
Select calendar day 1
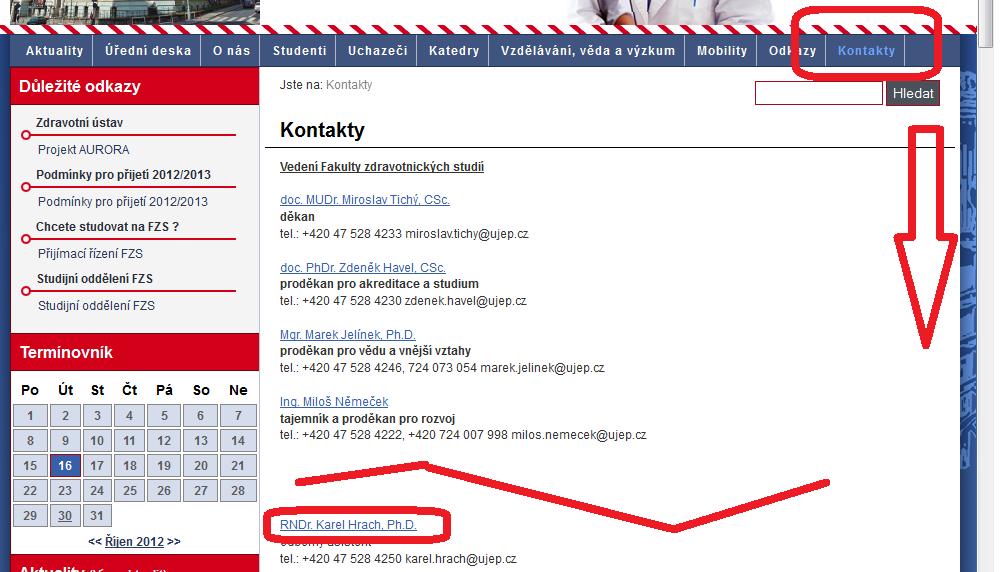pyautogui.click(x=30, y=415)
